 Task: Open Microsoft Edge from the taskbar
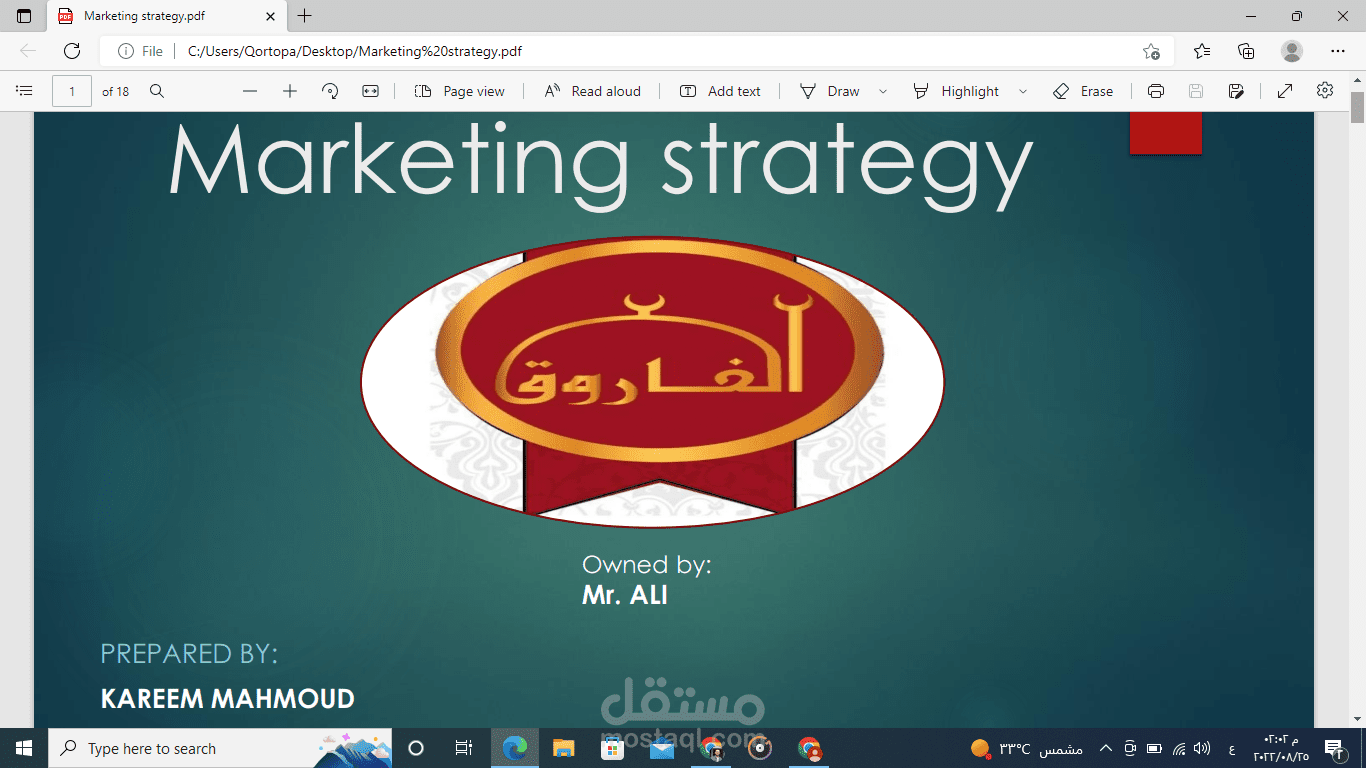515,748
